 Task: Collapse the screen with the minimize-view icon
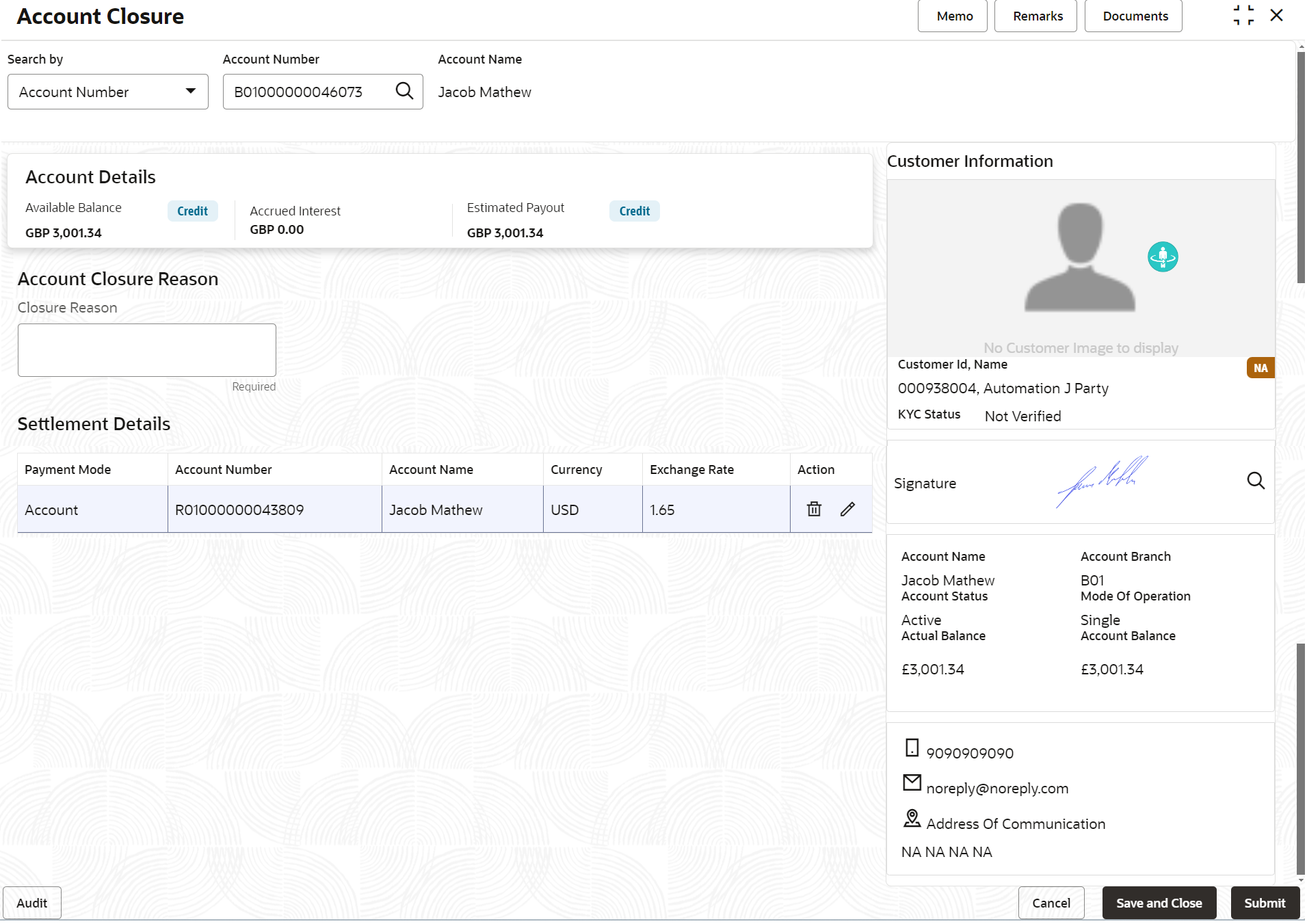click(x=1243, y=15)
